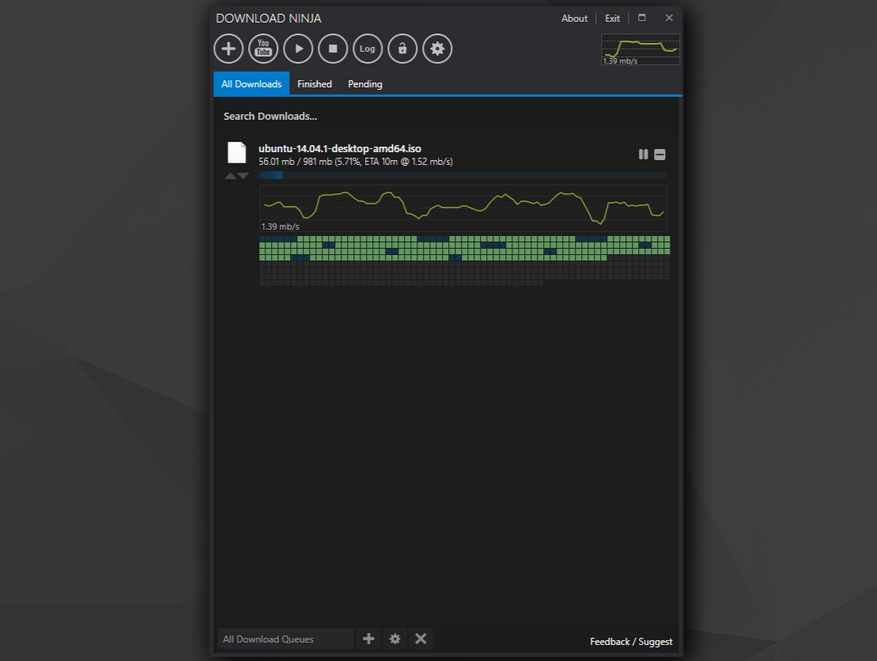Add a new download queue

pyautogui.click(x=369, y=639)
